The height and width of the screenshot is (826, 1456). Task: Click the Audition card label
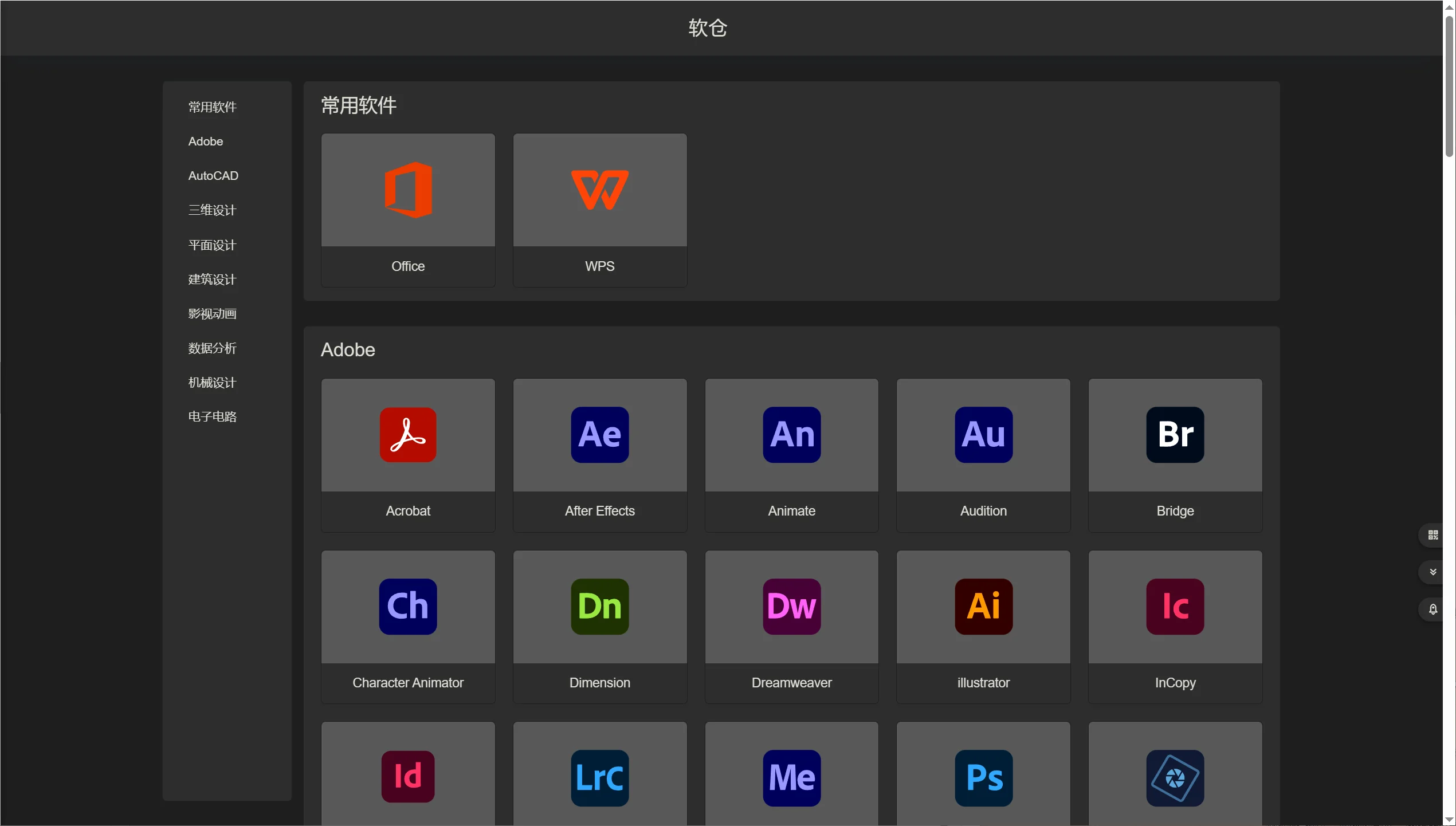click(983, 511)
